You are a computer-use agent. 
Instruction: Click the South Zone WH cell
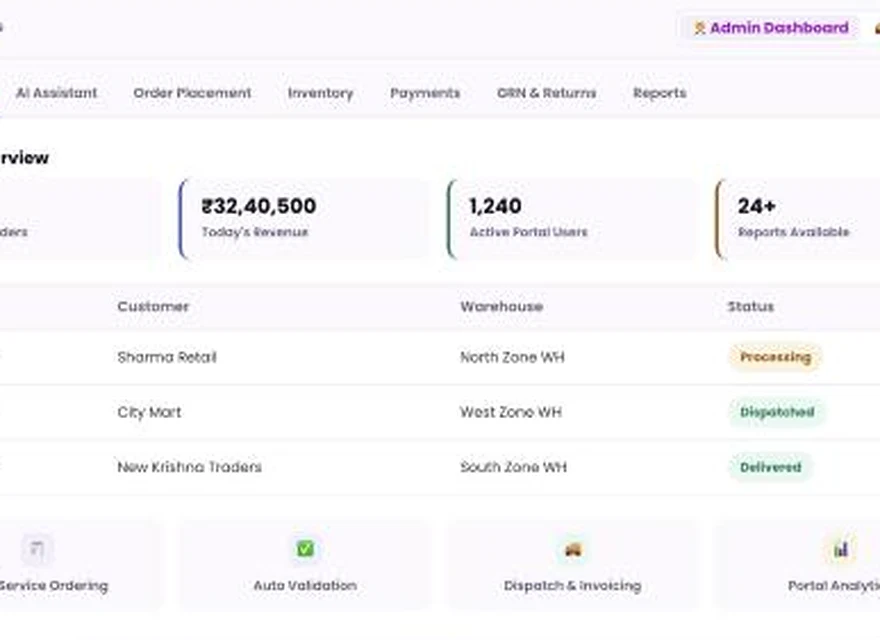point(514,467)
